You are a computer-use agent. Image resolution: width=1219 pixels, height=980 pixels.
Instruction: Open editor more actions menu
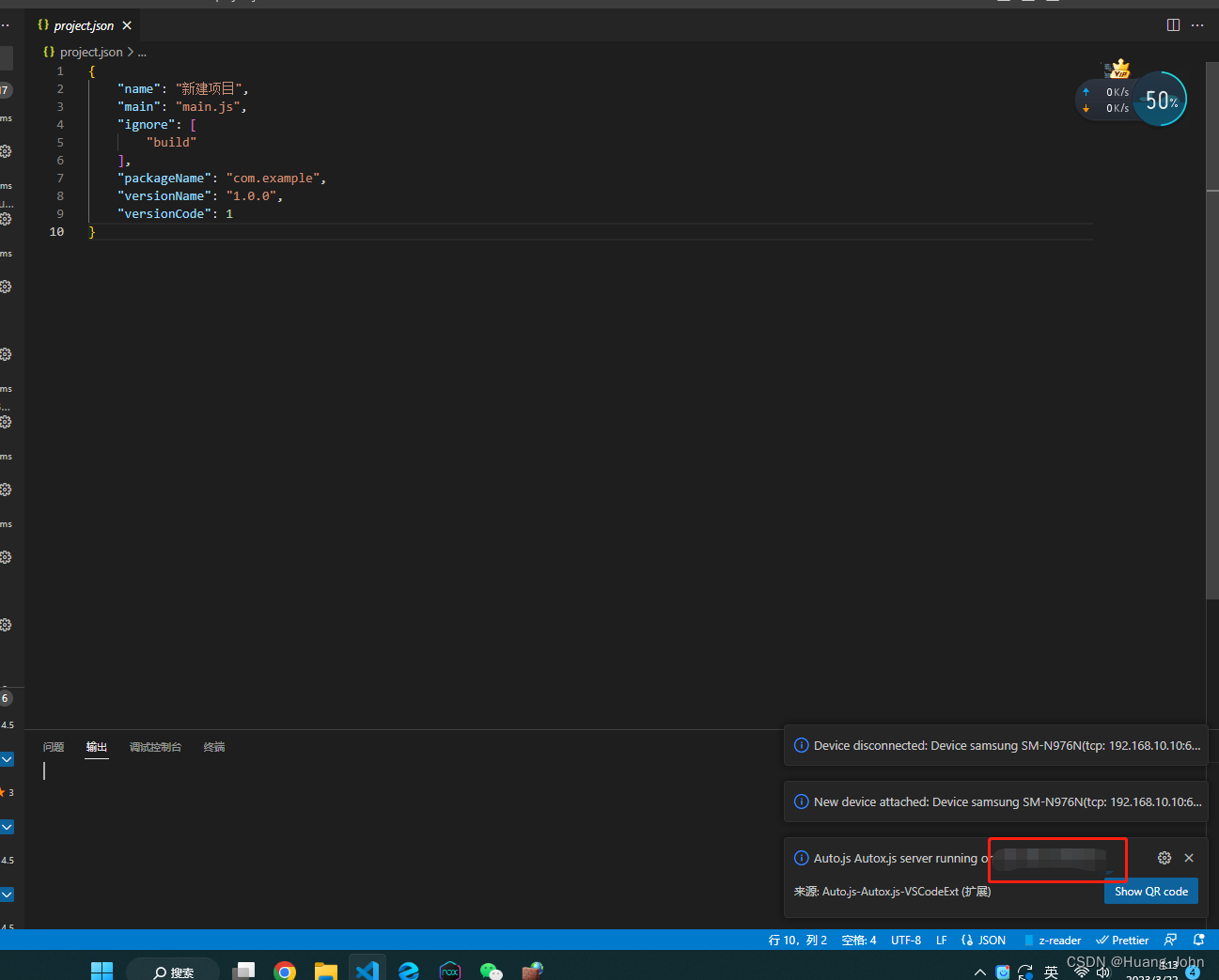click(1197, 25)
